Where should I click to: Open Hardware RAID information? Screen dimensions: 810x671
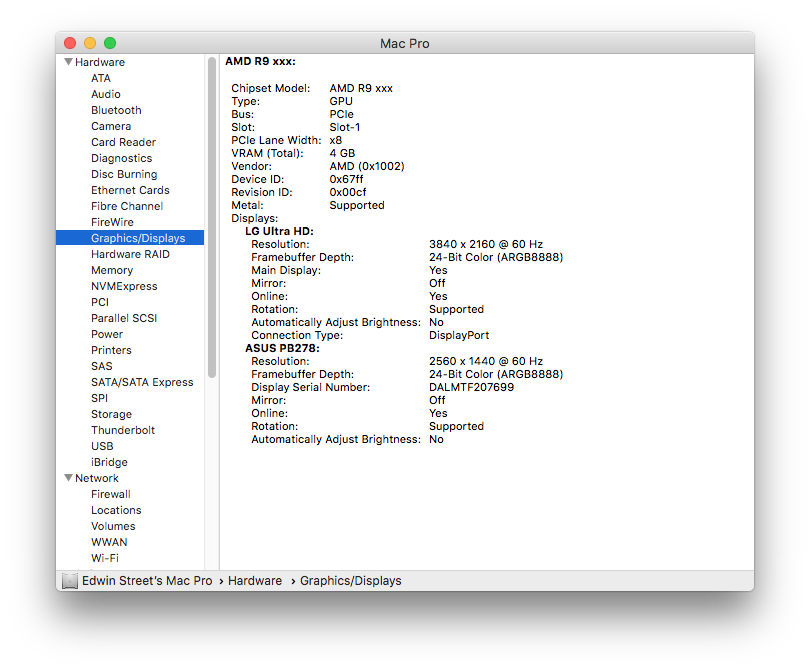pos(130,254)
